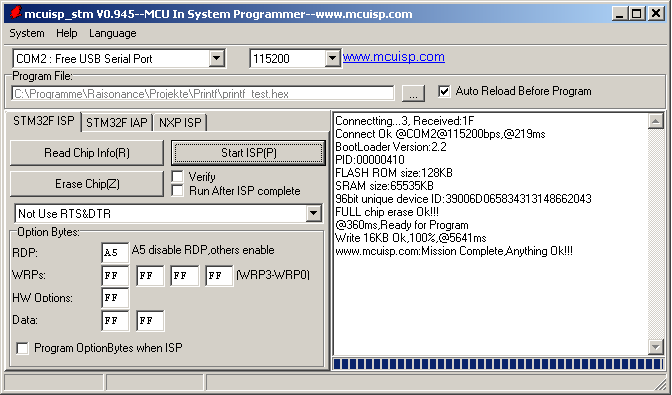Open the www.mcuisp.com link
672x395 pixels.
pos(393,57)
